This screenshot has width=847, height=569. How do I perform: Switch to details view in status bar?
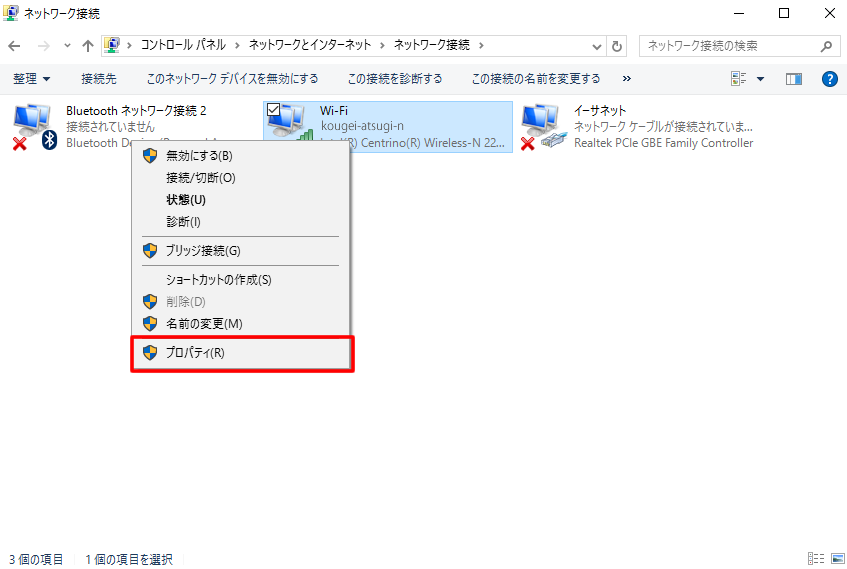pyautogui.click(x=815, y=559)
